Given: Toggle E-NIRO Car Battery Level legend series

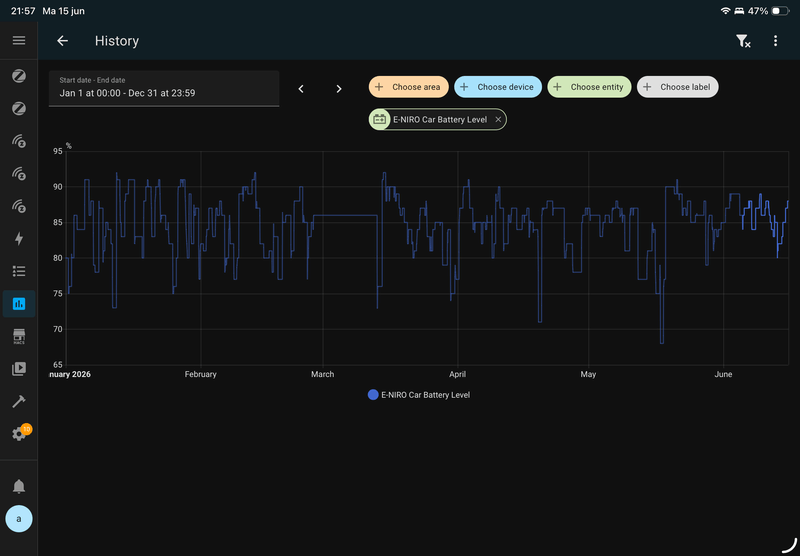Looking at the screenshot, I should [x=419, y=395].
